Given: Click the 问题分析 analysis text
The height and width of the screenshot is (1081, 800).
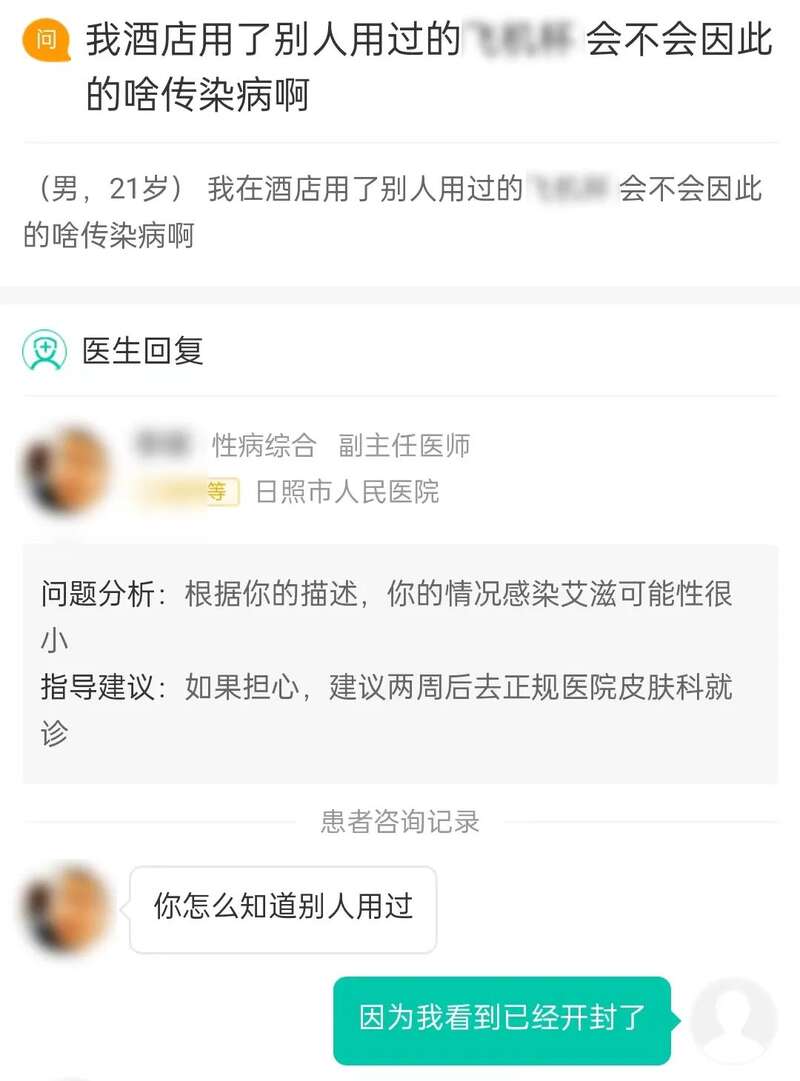Looking at the screenshot, I should click(x=386, y=616).
